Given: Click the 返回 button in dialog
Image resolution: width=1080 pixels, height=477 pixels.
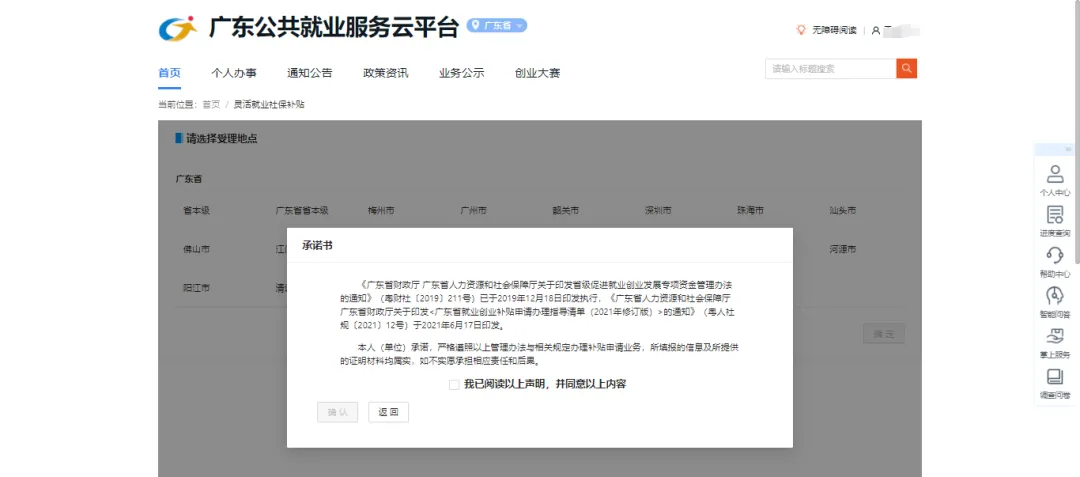Looking at the screenshot, I should click(x=388, y=412).
